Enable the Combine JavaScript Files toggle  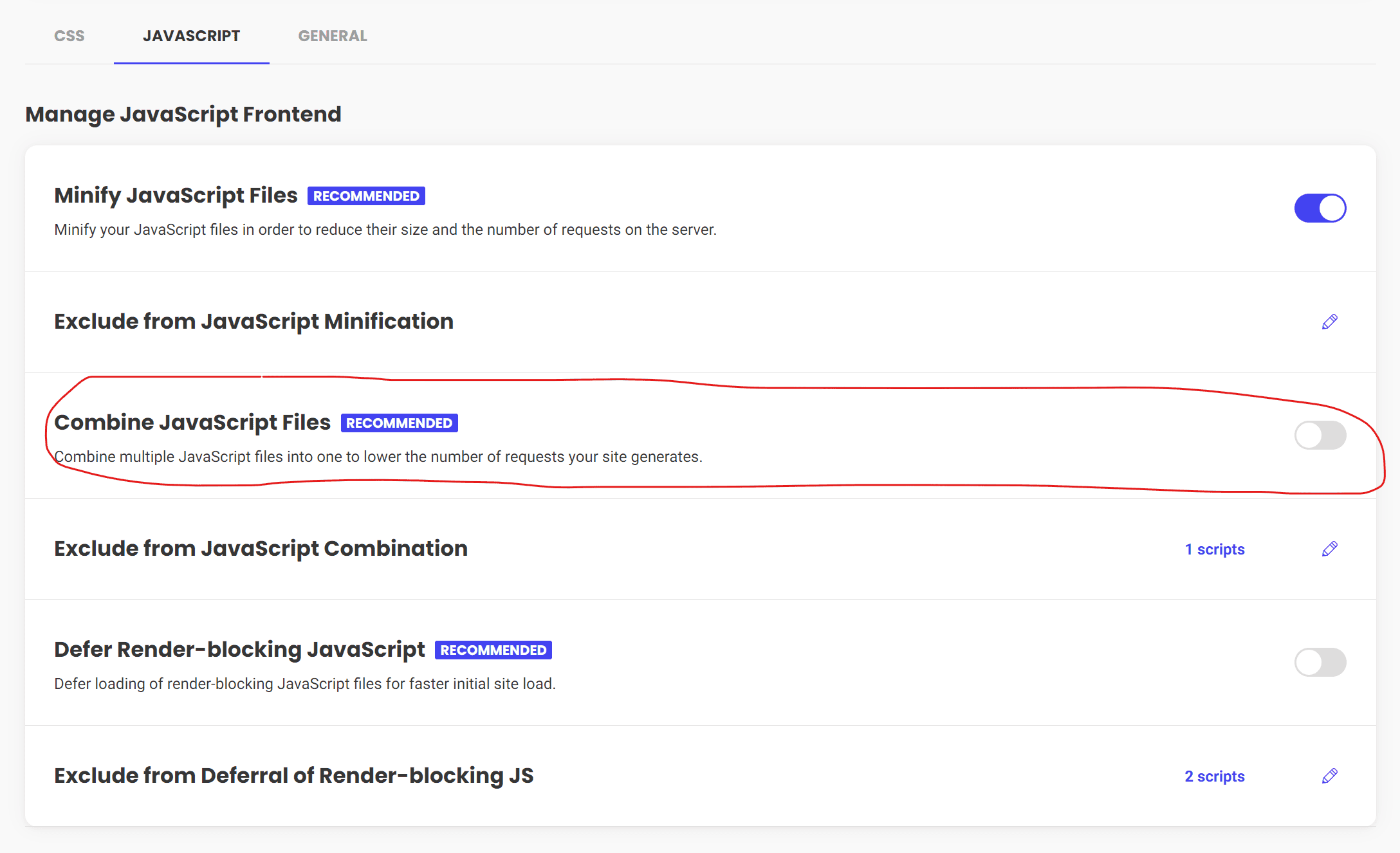point(1320,436)
